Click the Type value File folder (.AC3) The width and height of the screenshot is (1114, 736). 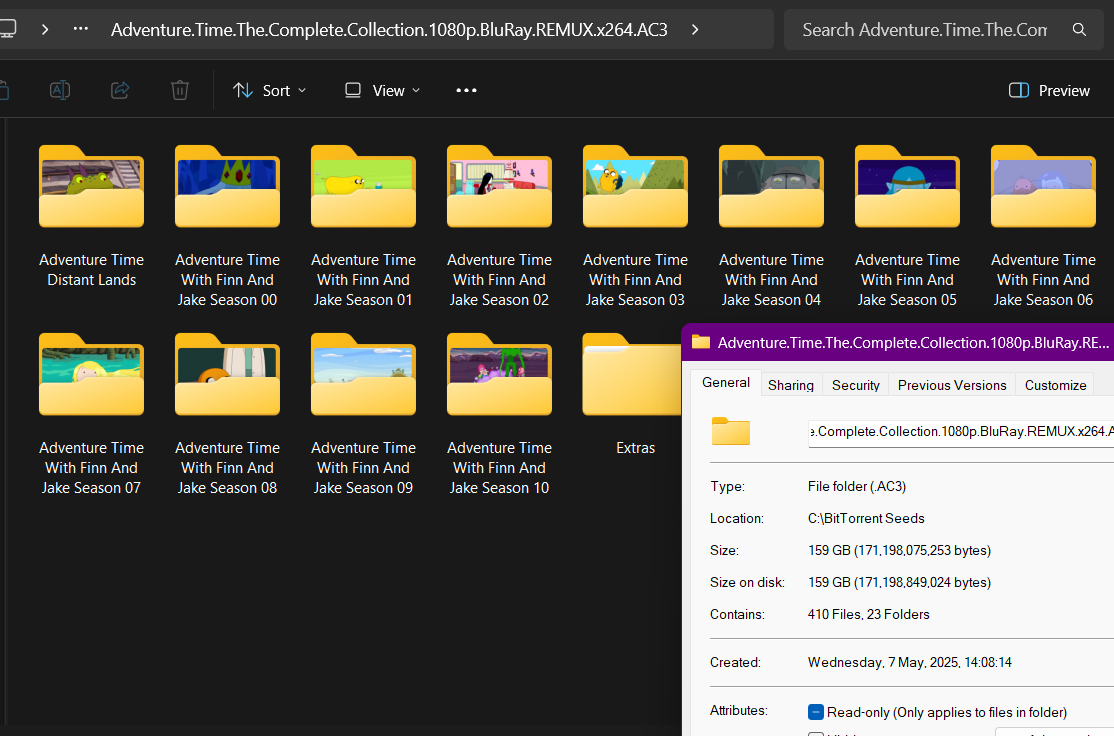[x=857, y=487]
